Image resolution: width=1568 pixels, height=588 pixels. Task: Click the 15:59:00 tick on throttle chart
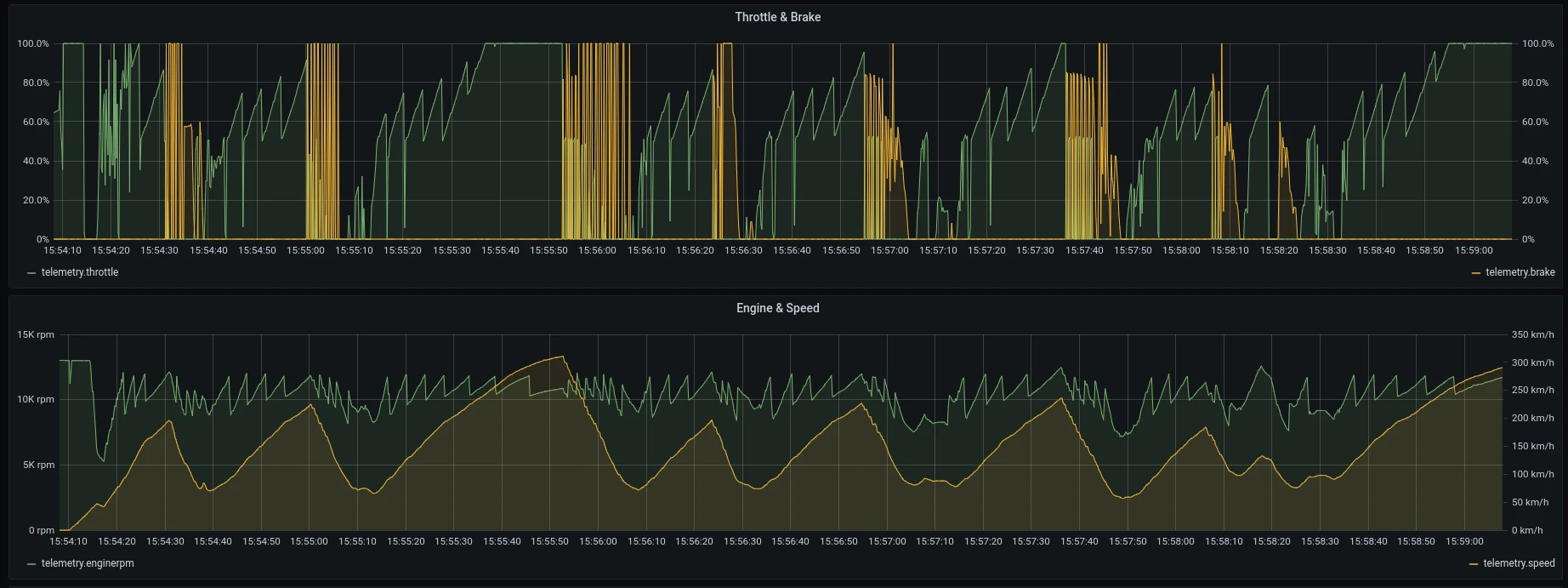[1474, 250]
